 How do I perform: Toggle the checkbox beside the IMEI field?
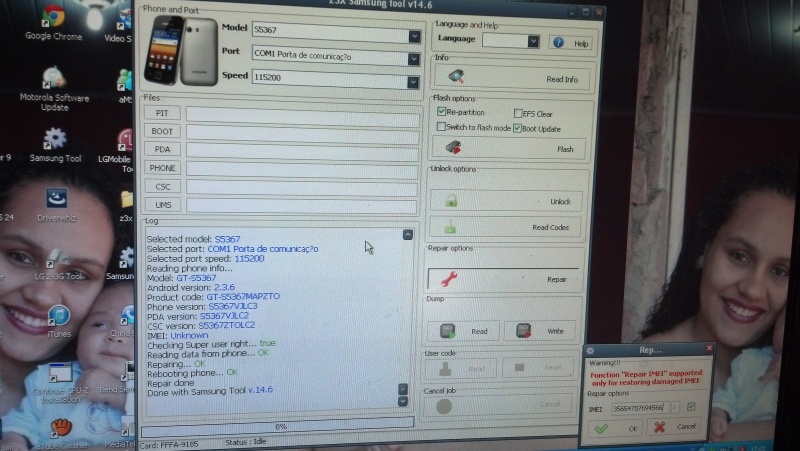[x=691, y=407]
